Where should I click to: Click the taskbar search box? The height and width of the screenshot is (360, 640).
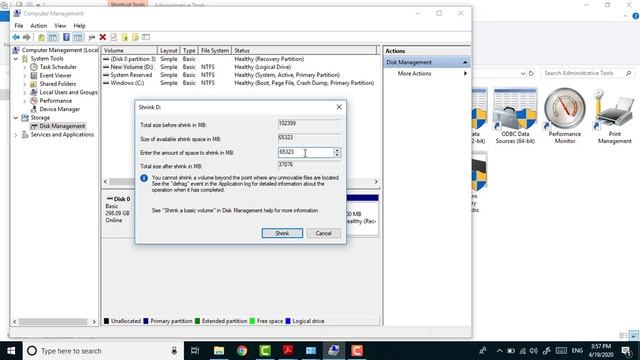click(103, 351)
